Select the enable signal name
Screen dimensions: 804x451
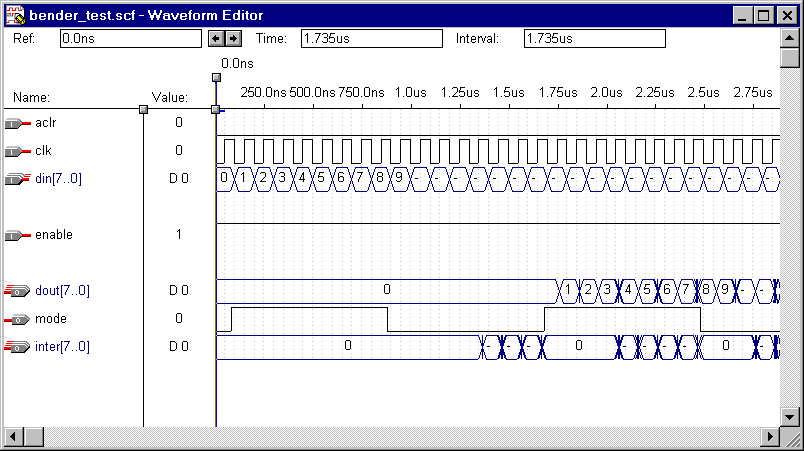pyautogui.click(x=54, y=235)
